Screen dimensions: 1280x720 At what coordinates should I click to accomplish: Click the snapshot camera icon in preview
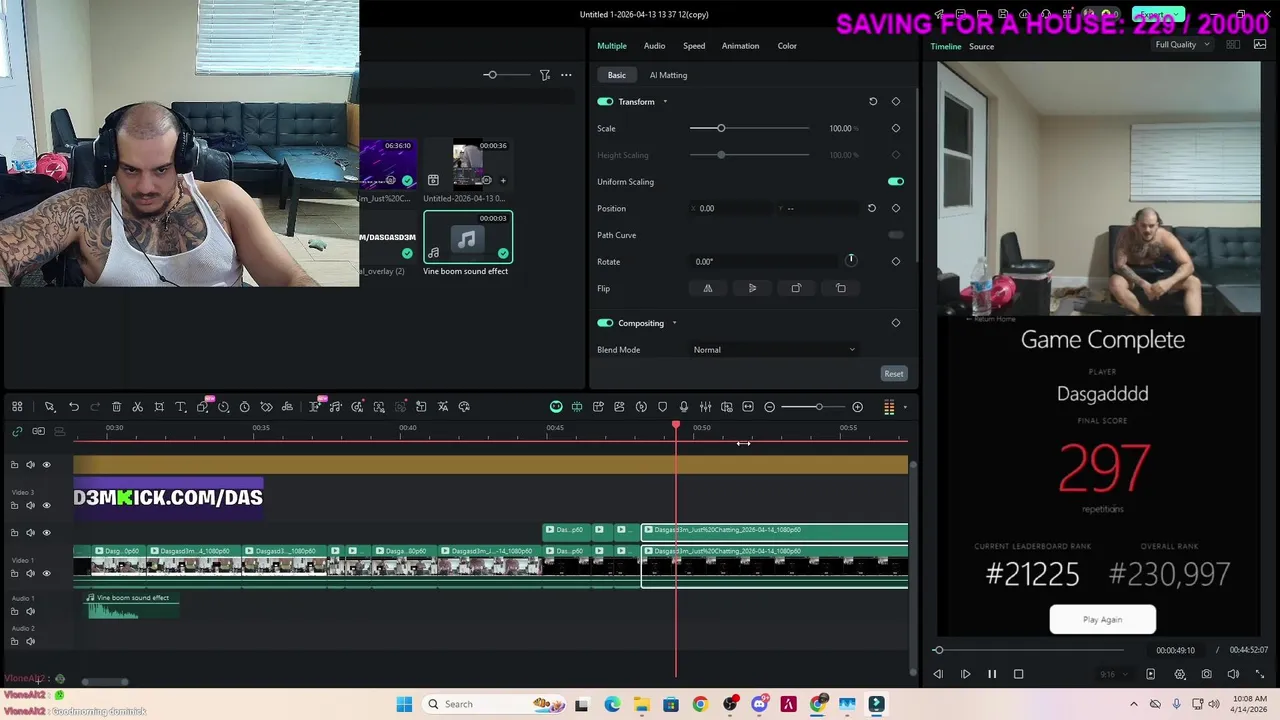1206,674
